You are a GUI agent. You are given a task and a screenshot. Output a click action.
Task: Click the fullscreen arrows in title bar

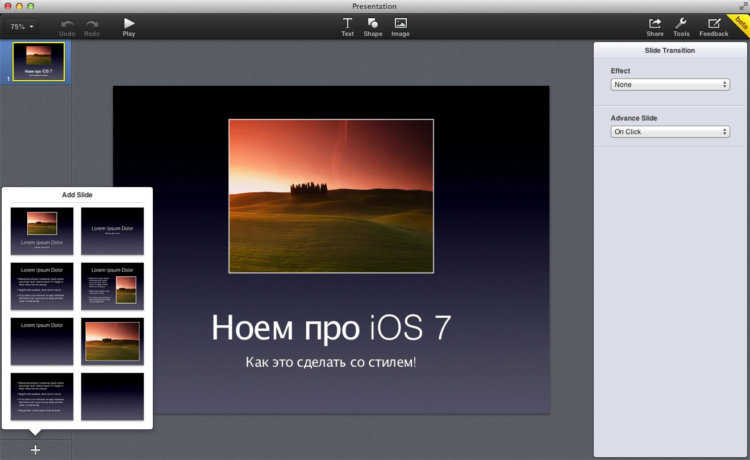(743, 6)
